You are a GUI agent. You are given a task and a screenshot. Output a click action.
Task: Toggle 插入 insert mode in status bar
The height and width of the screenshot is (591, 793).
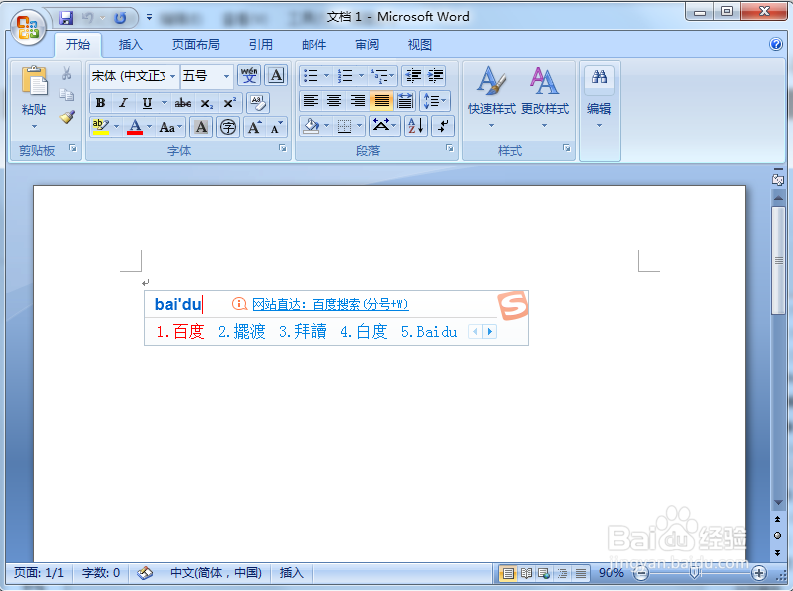292,573
